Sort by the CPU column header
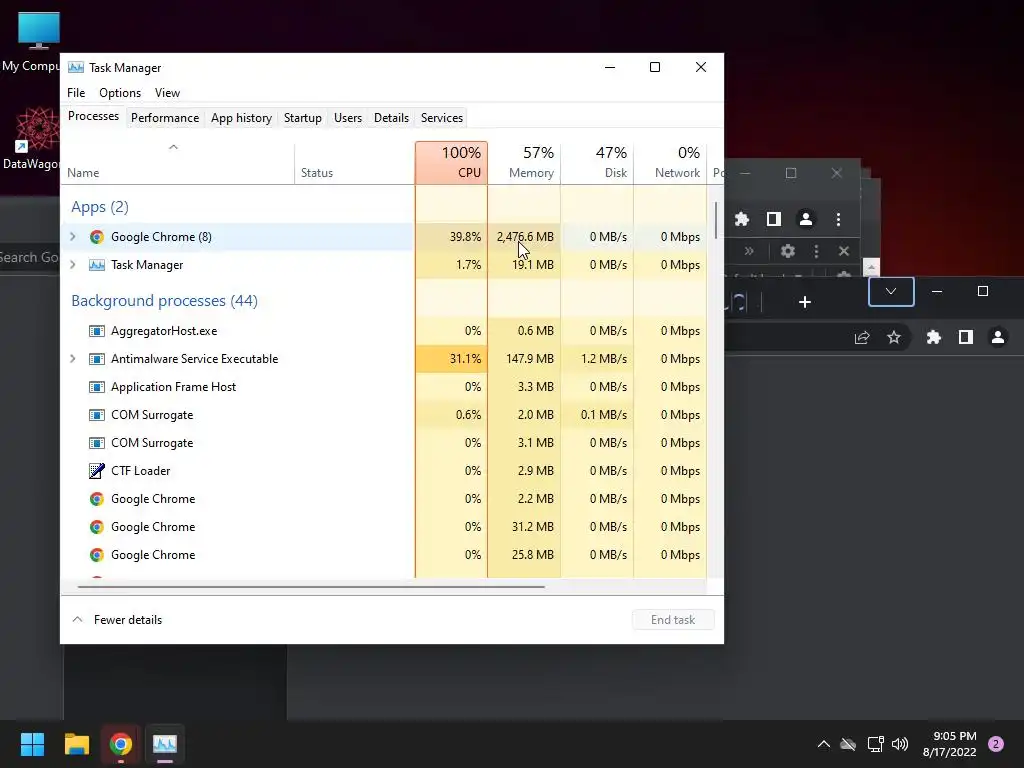The height and width of the screenshot is (768, 1024). click(x=451, y=163)
